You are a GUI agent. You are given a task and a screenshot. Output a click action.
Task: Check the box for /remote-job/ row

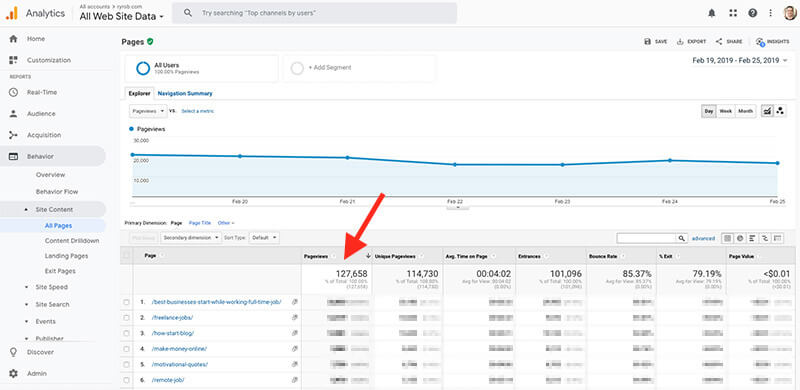pyautogui.click(x=127, y=380)
